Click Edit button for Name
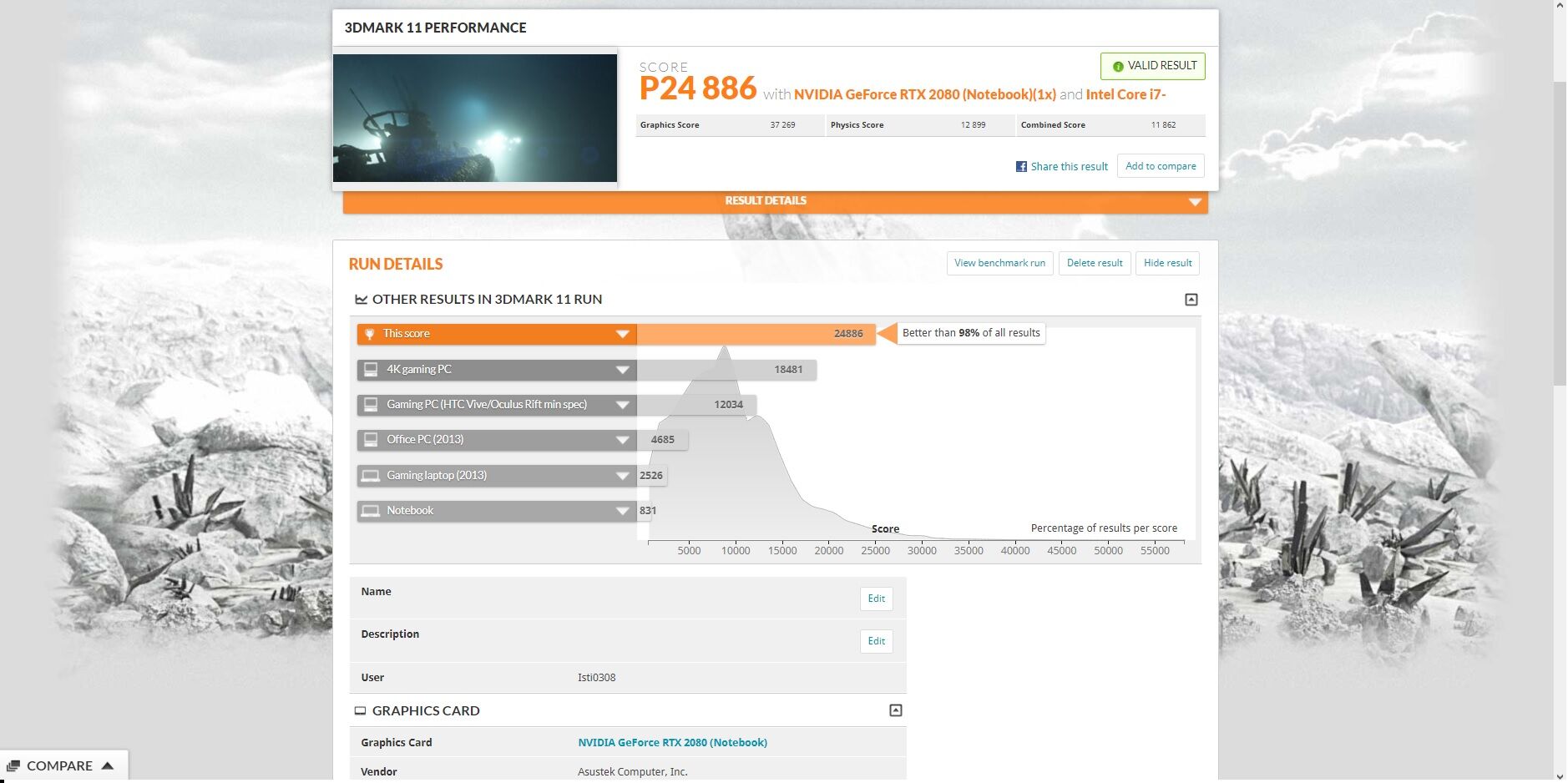 (x=876, y=599)
